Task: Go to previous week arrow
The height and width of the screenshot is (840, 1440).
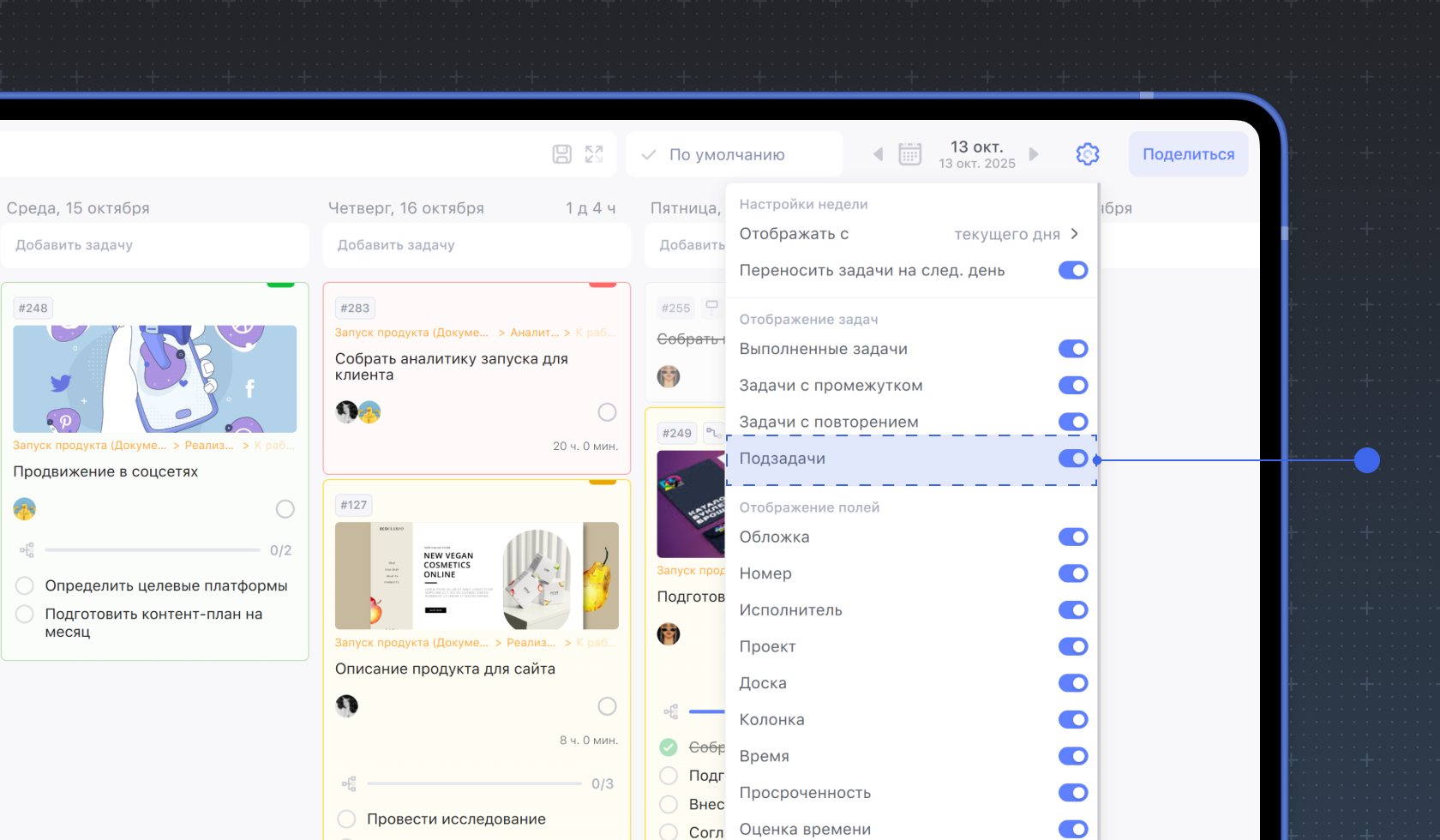Action: click(878, 154)
